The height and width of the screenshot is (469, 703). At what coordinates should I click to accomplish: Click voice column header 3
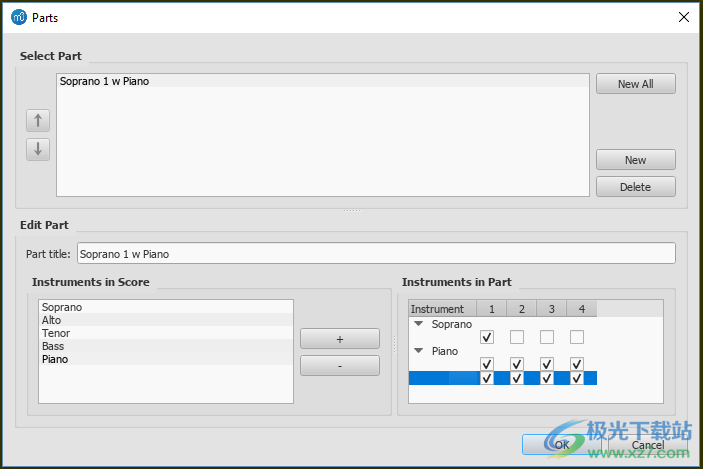point(551,309)
